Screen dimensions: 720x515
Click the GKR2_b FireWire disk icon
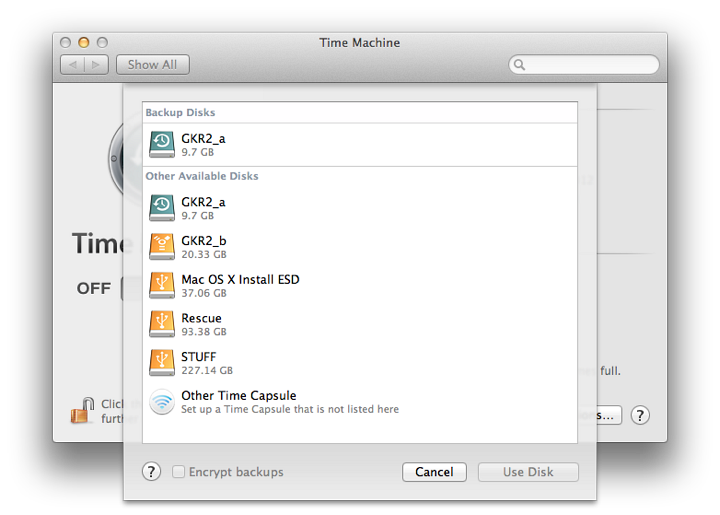coord(162,246)
